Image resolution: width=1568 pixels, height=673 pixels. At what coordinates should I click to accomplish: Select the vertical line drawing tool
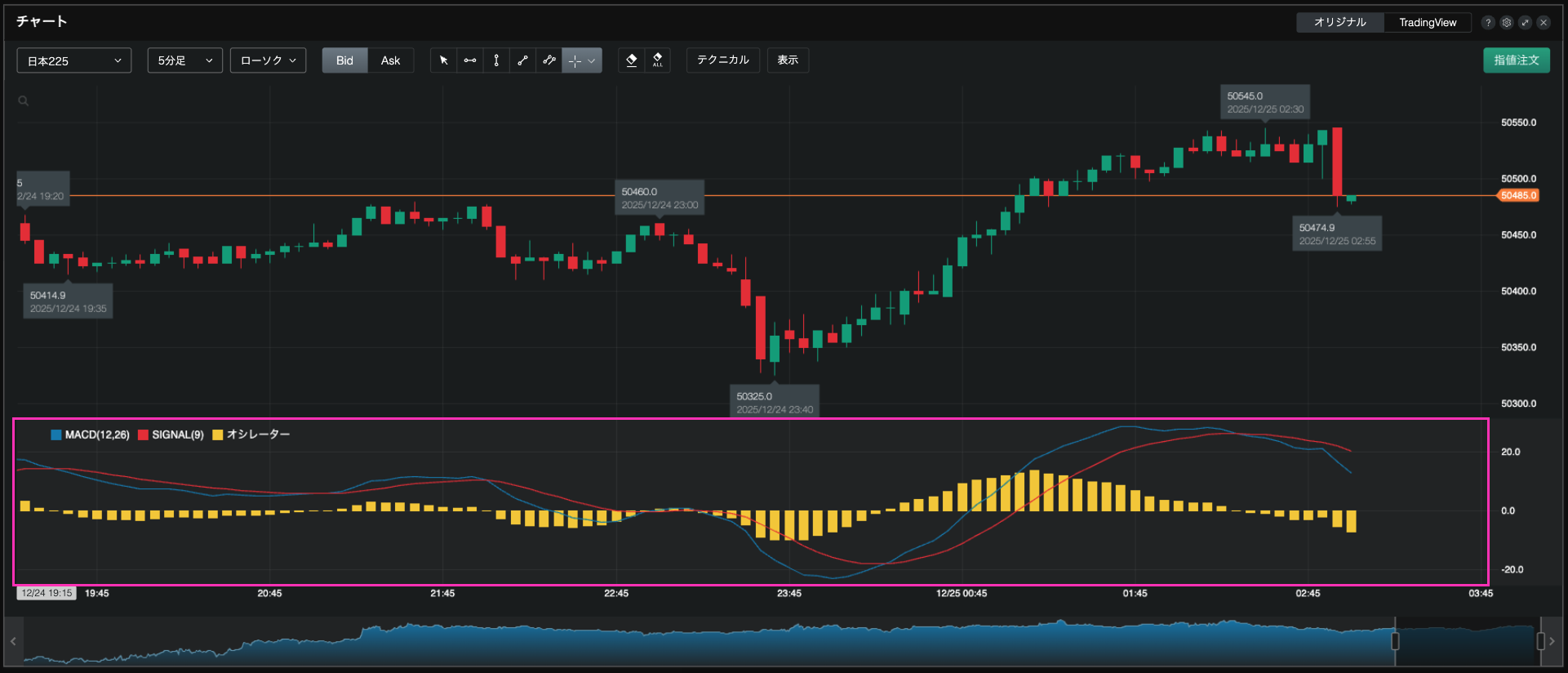(496, 60)
